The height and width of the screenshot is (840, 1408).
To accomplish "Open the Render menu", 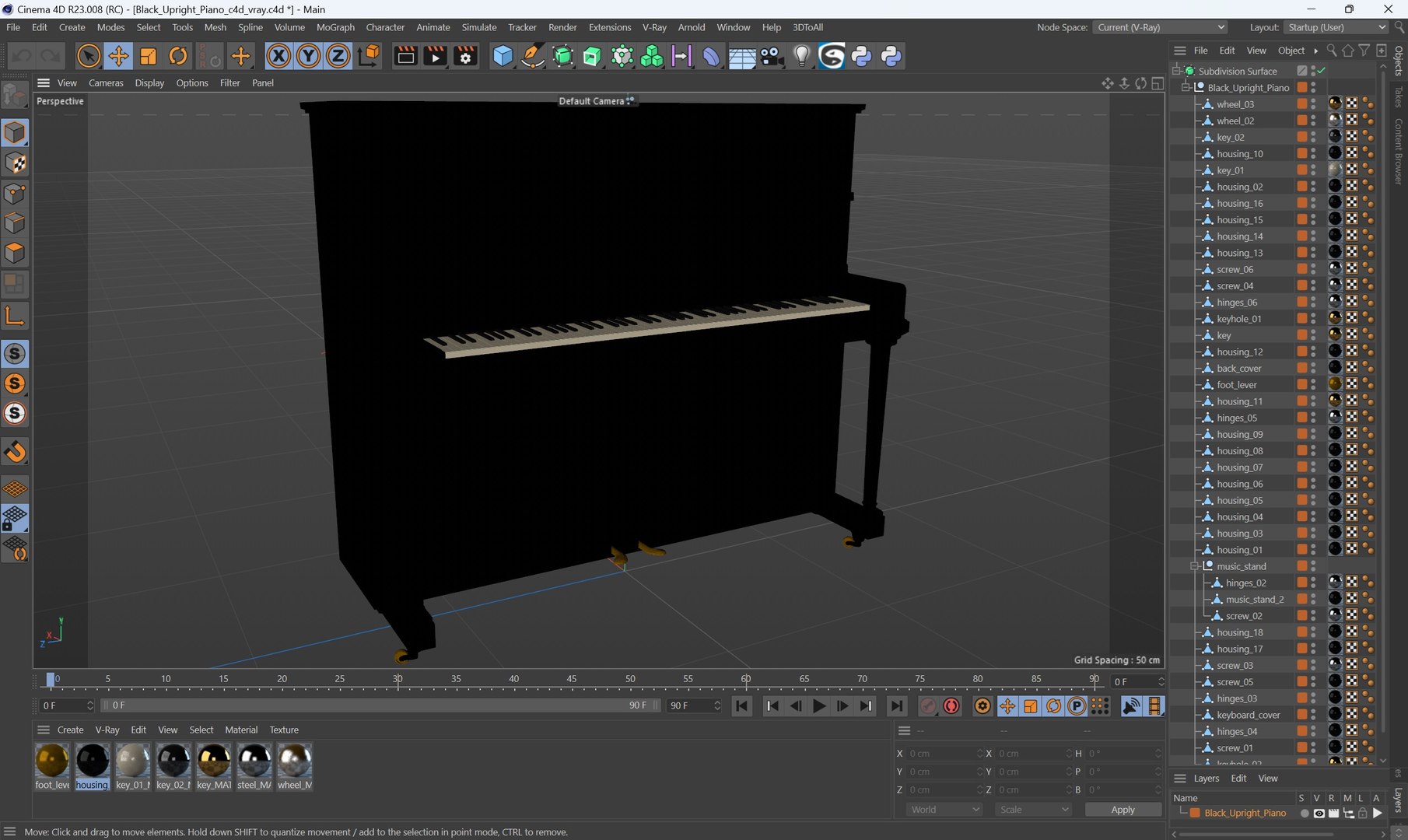I will tap(562, 27).
